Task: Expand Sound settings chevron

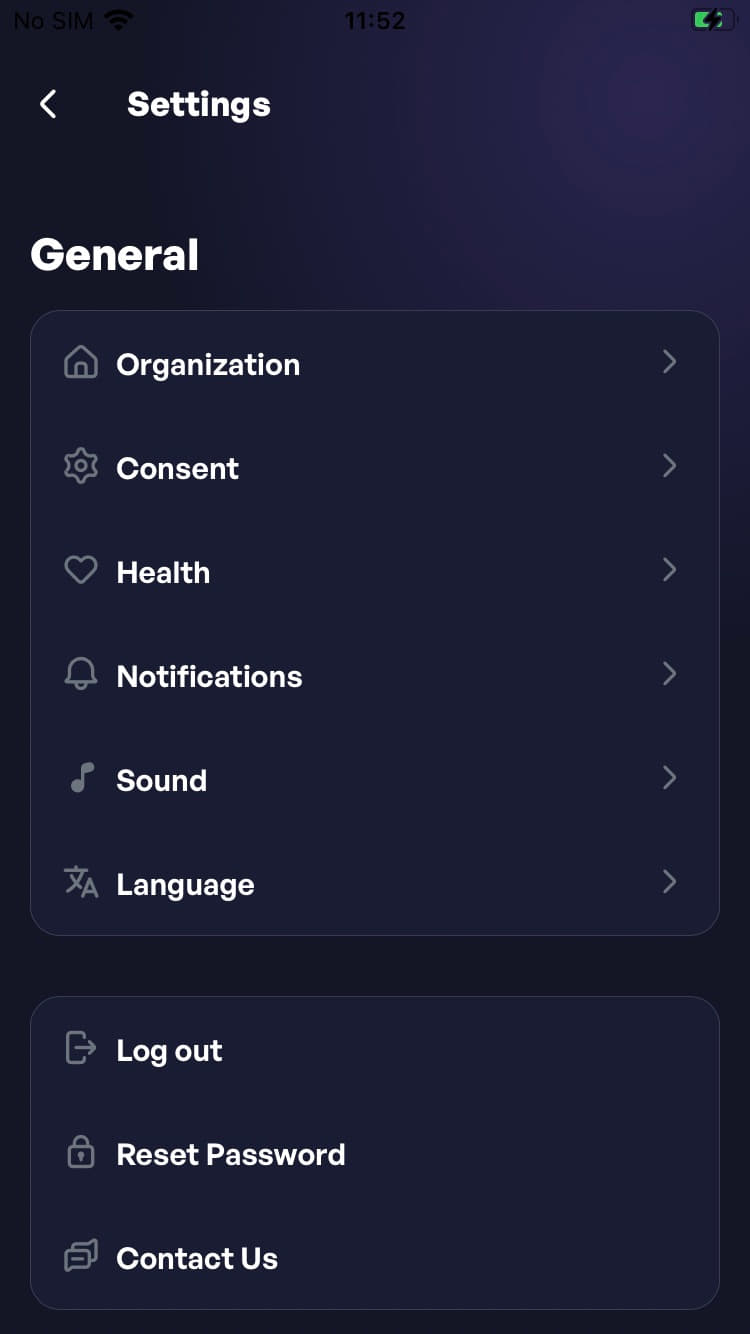Action: click(670, 778)
